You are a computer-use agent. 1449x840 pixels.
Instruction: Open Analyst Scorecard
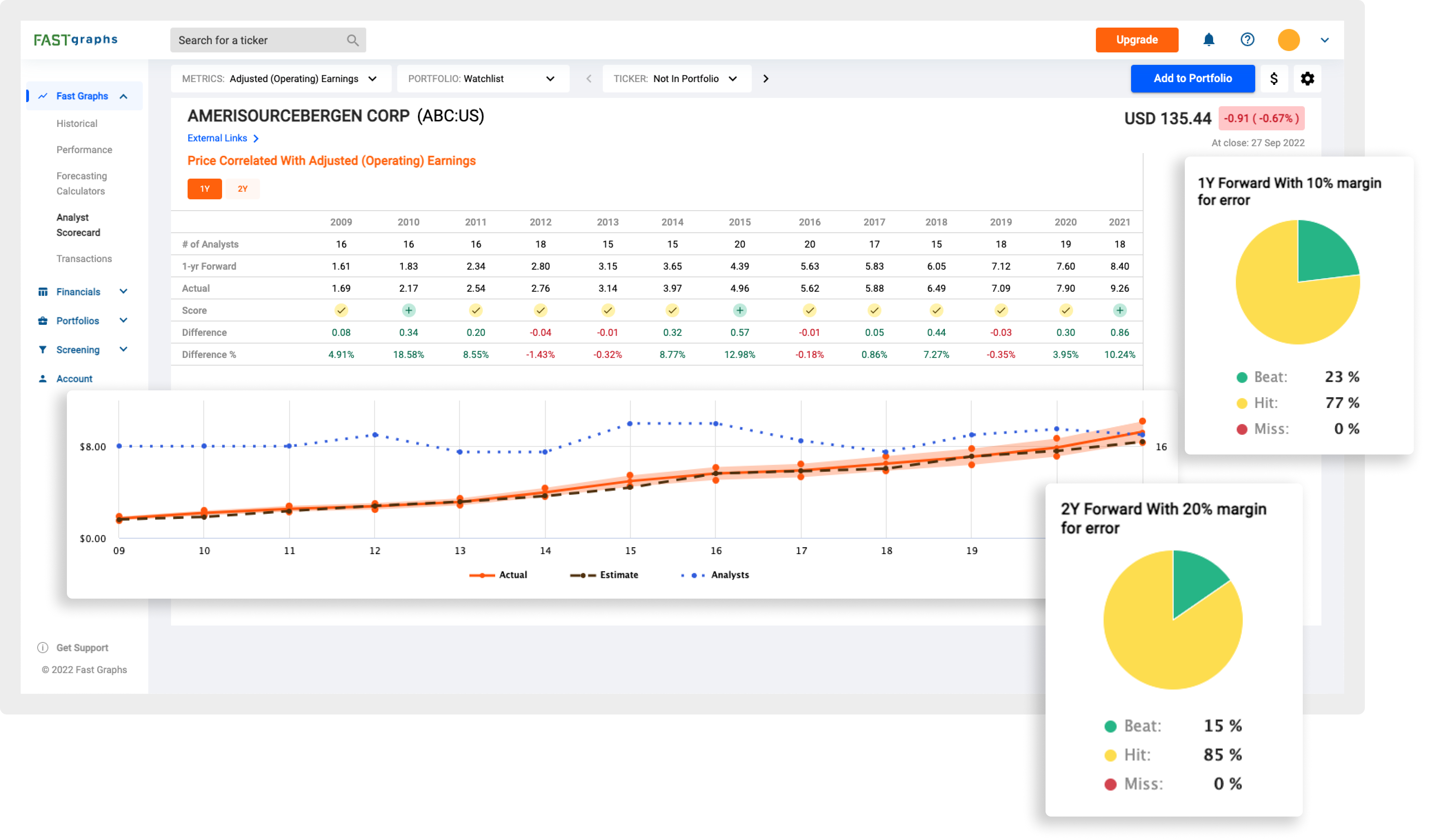tap(78, 224)
